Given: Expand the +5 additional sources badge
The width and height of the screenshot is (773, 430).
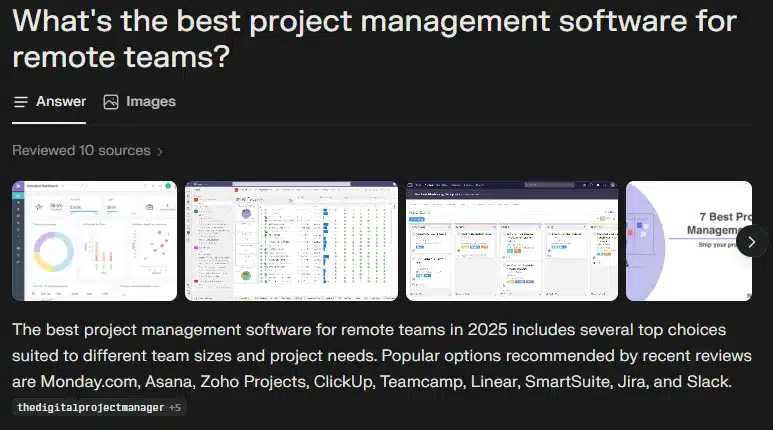Looking at the screenshot, I should click(175, 408).
